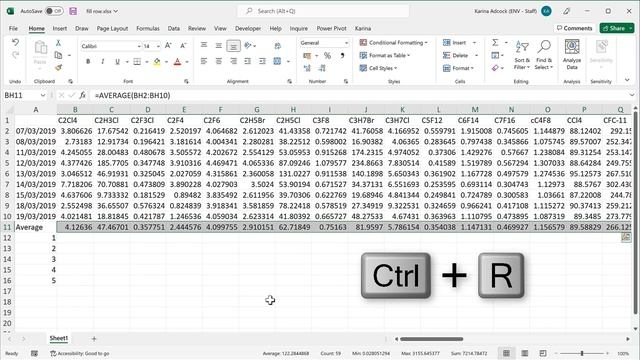Screen dimensions: 640x360
Task: Click the Comments button
Action: tap(574, 28)
